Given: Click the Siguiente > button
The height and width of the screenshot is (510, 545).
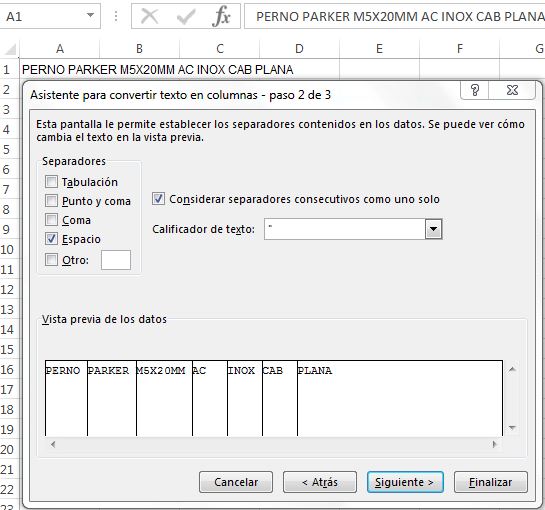Looking at the screenshot, I should (405, 482).
